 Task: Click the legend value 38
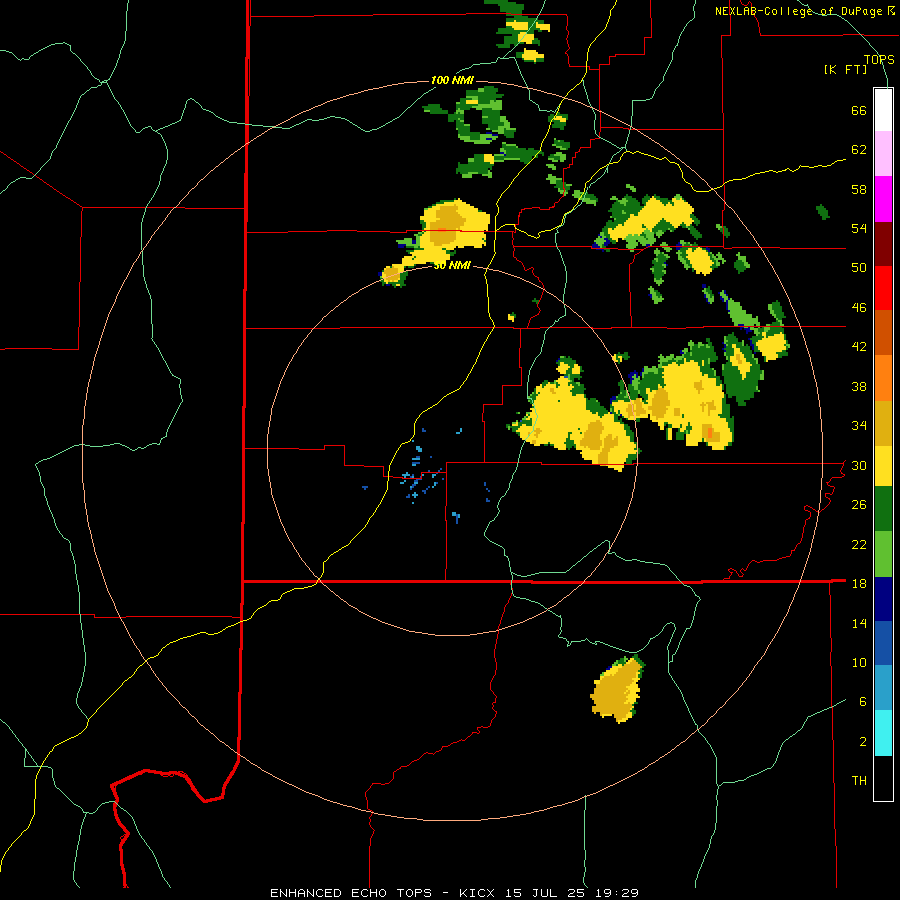click(x=859, y=386)
